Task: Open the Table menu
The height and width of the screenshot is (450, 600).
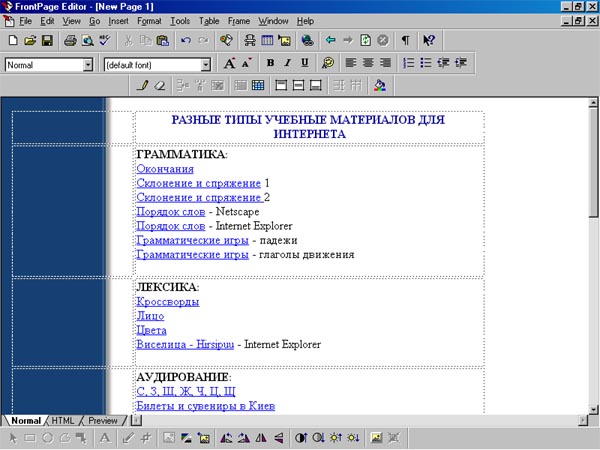Action: coord(208,20)
